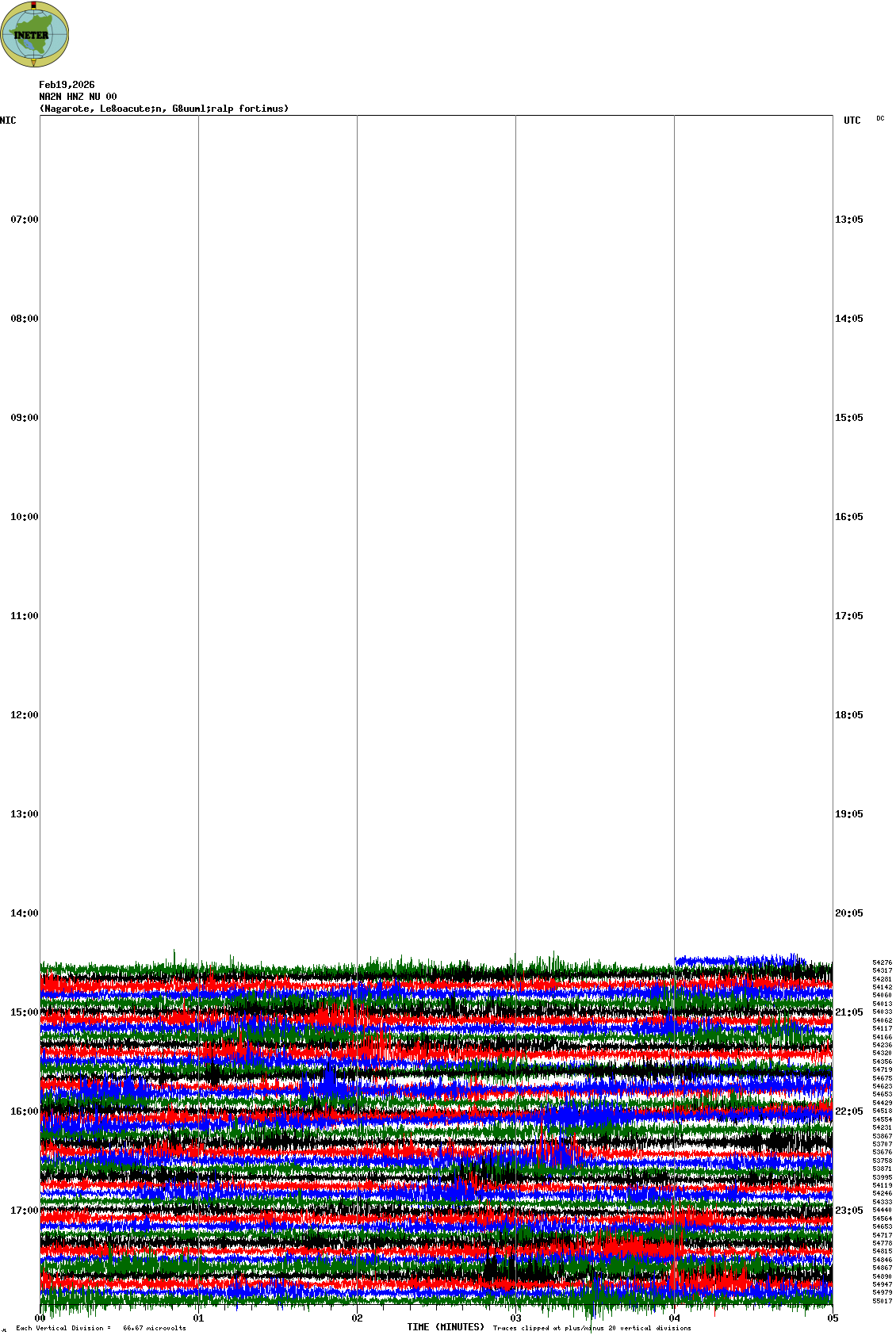
Task: Select the 12:00 local time marker
Action: pyautogui.click(x=24, y=715)
